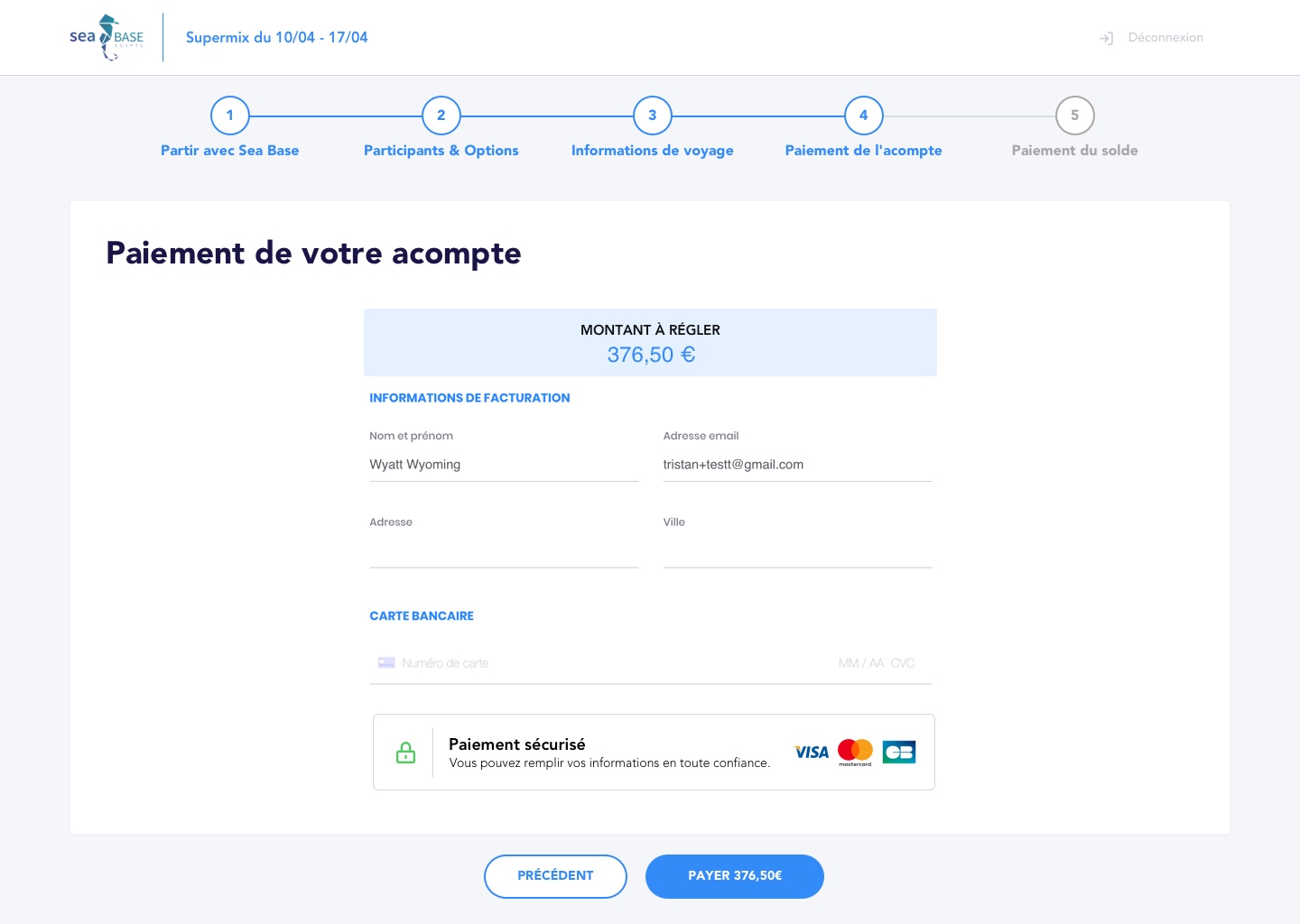Click the MM / AA expiry field
Image resolution: width=1300 pixels, height=924 pixels.
pyautogui.click(x=861, y=663)
